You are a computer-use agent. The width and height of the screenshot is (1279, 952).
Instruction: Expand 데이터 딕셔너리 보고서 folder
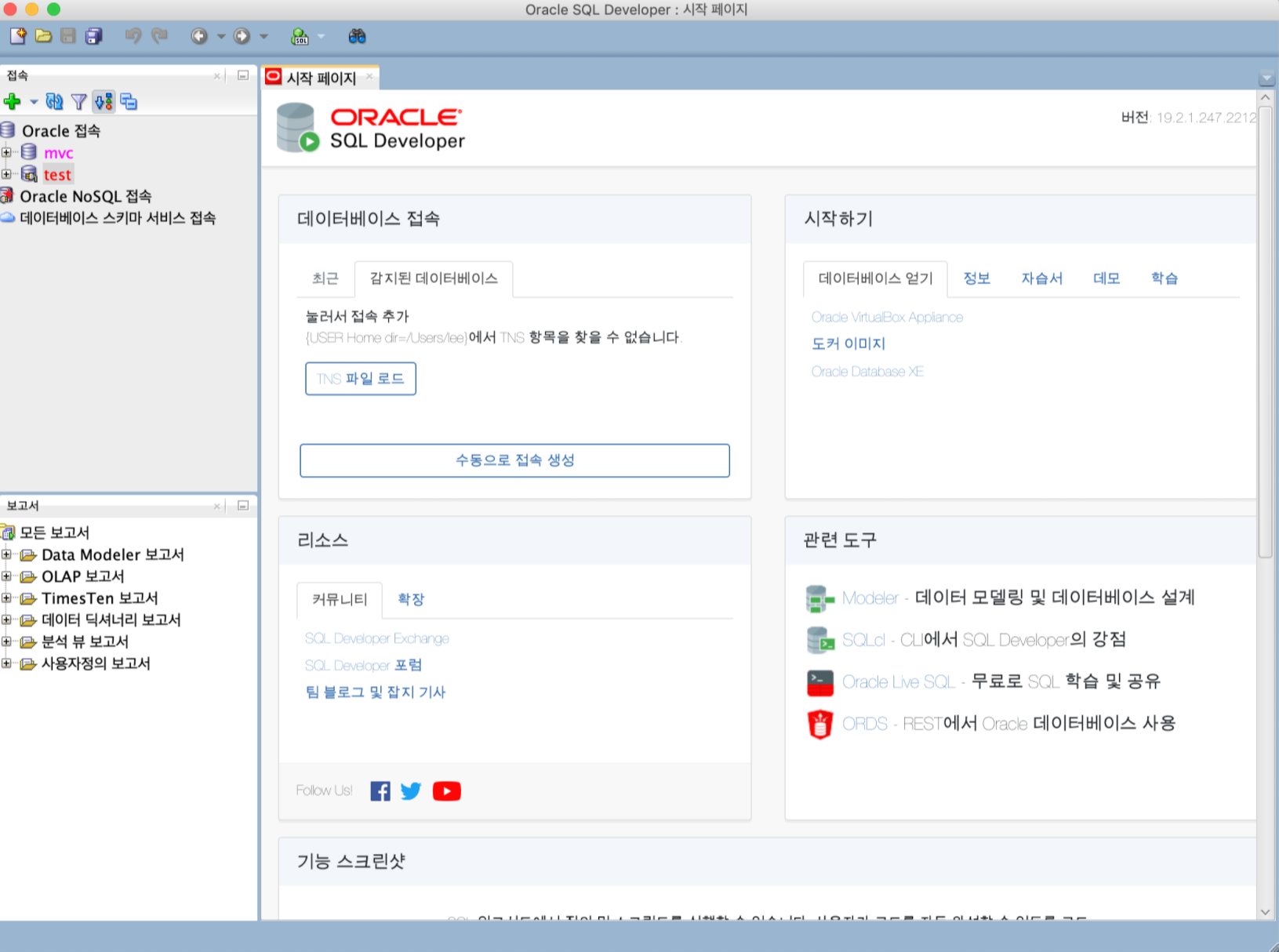(x=6, y=620)
